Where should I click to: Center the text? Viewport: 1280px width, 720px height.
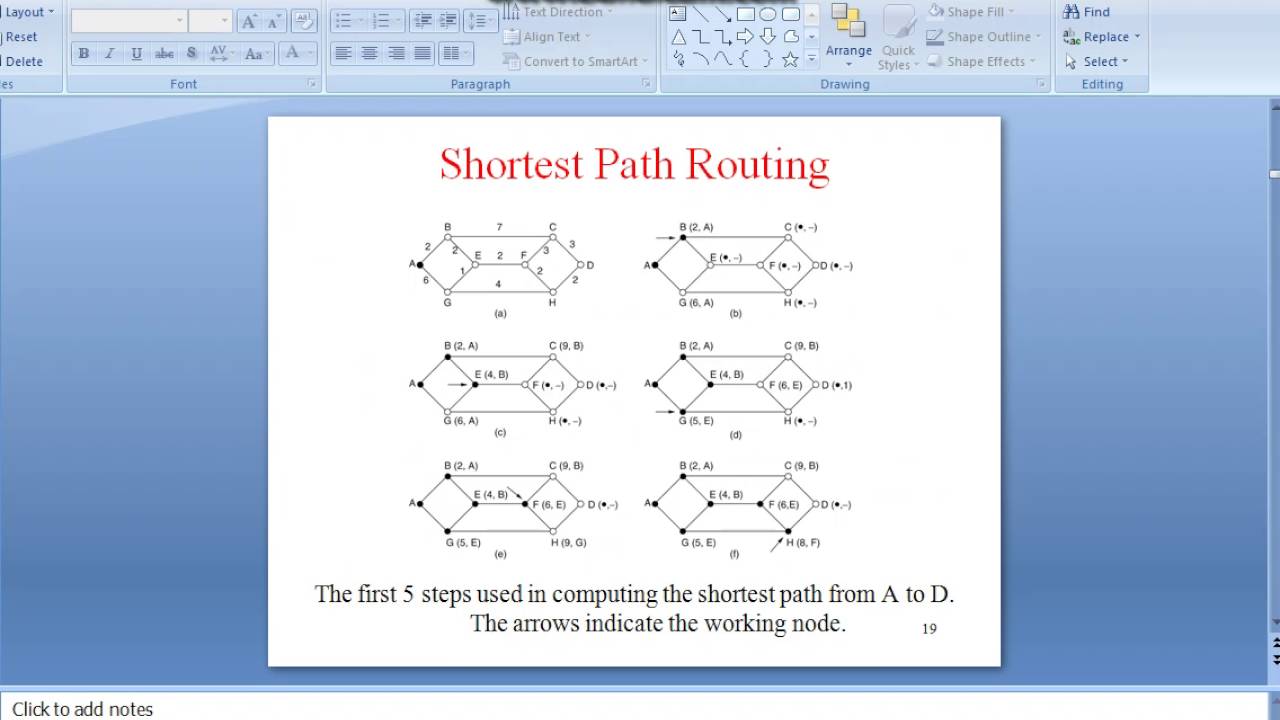[x=369, y=54]
